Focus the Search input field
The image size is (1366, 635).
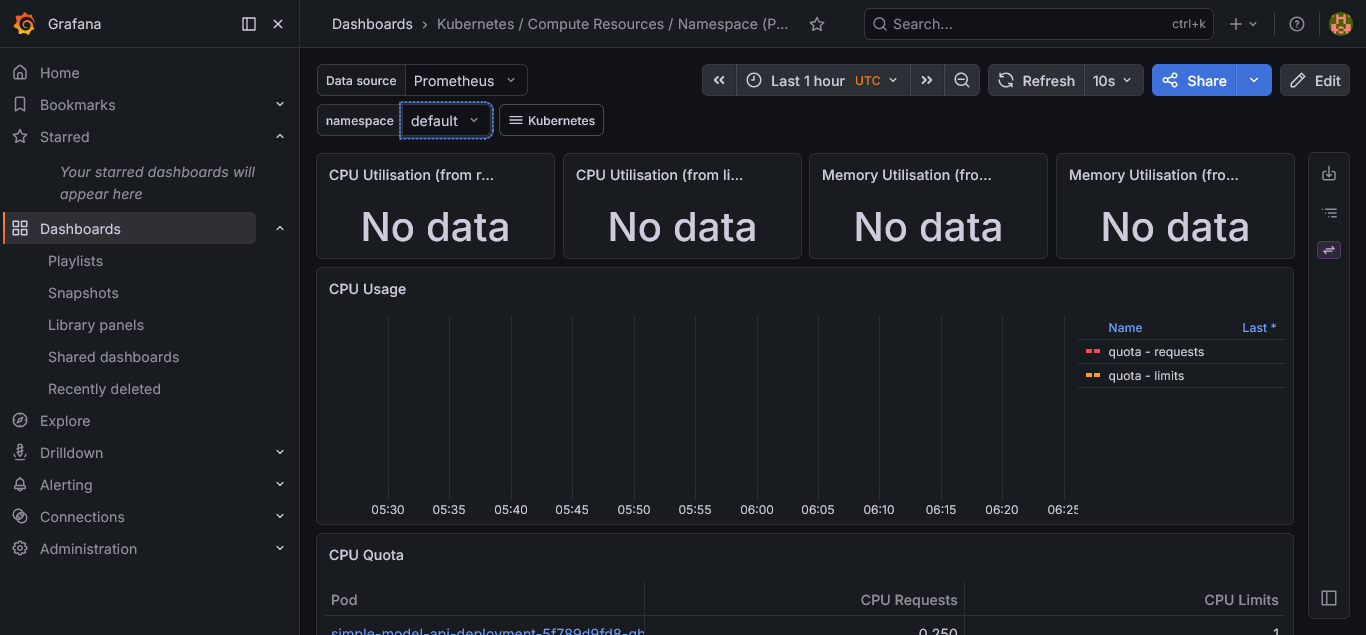[1038, 24]
